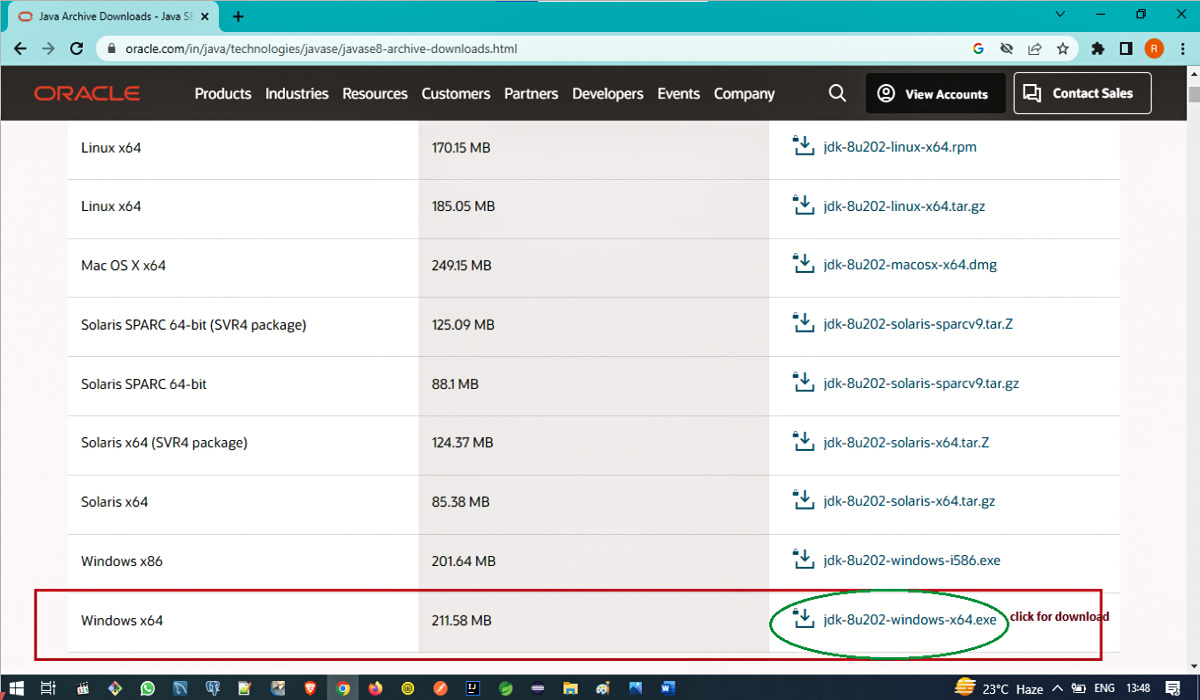Open the Chrome three-dot menu
This screenshot has width=1200, height=700.
pos(1183,48)
